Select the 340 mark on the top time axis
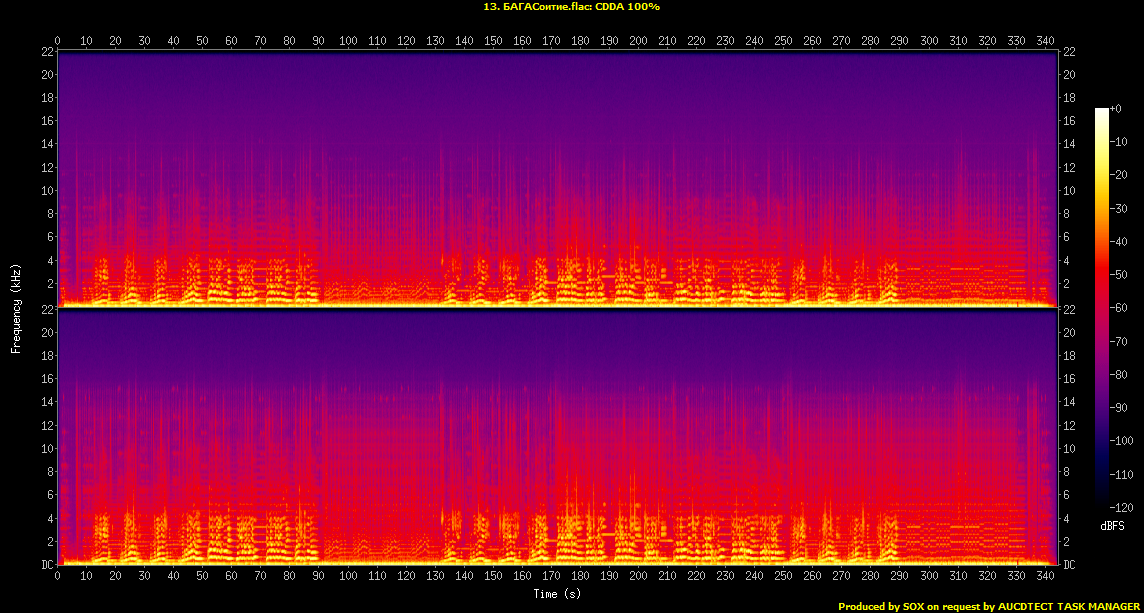Screen dimensions: 1144x613 [x=1045, y=41]
